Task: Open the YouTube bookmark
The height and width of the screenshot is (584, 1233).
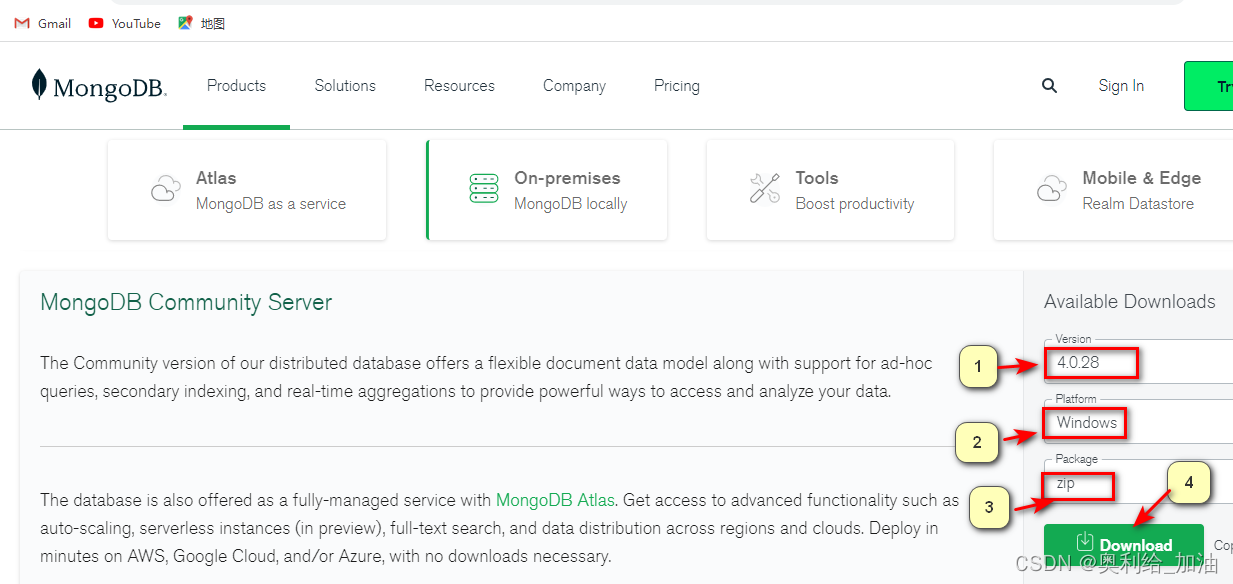Action: pos(125,23)
